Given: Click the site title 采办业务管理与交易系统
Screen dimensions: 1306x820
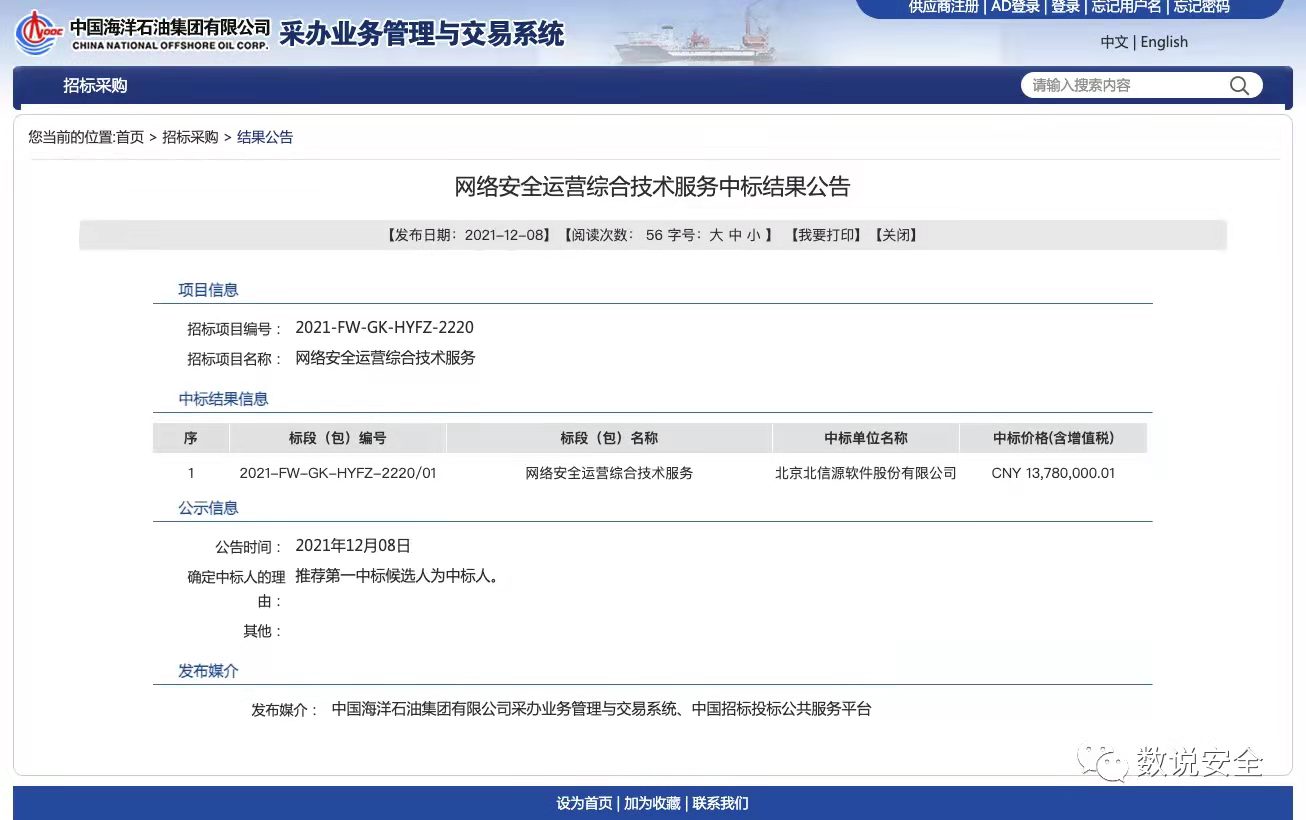Looking at the screenshot, I should 422,34.
